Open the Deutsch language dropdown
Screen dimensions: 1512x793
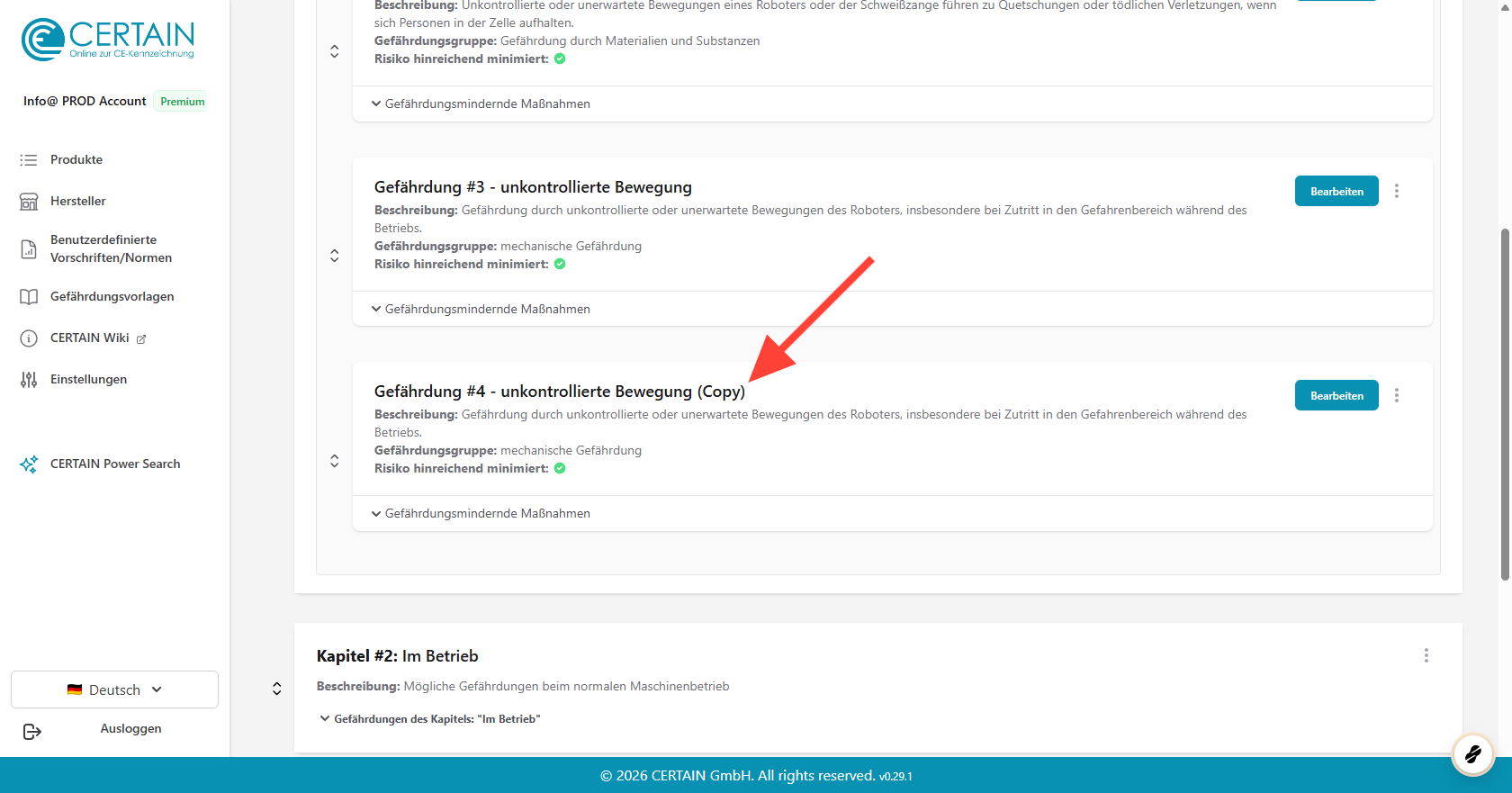click(x=114, y=689)
